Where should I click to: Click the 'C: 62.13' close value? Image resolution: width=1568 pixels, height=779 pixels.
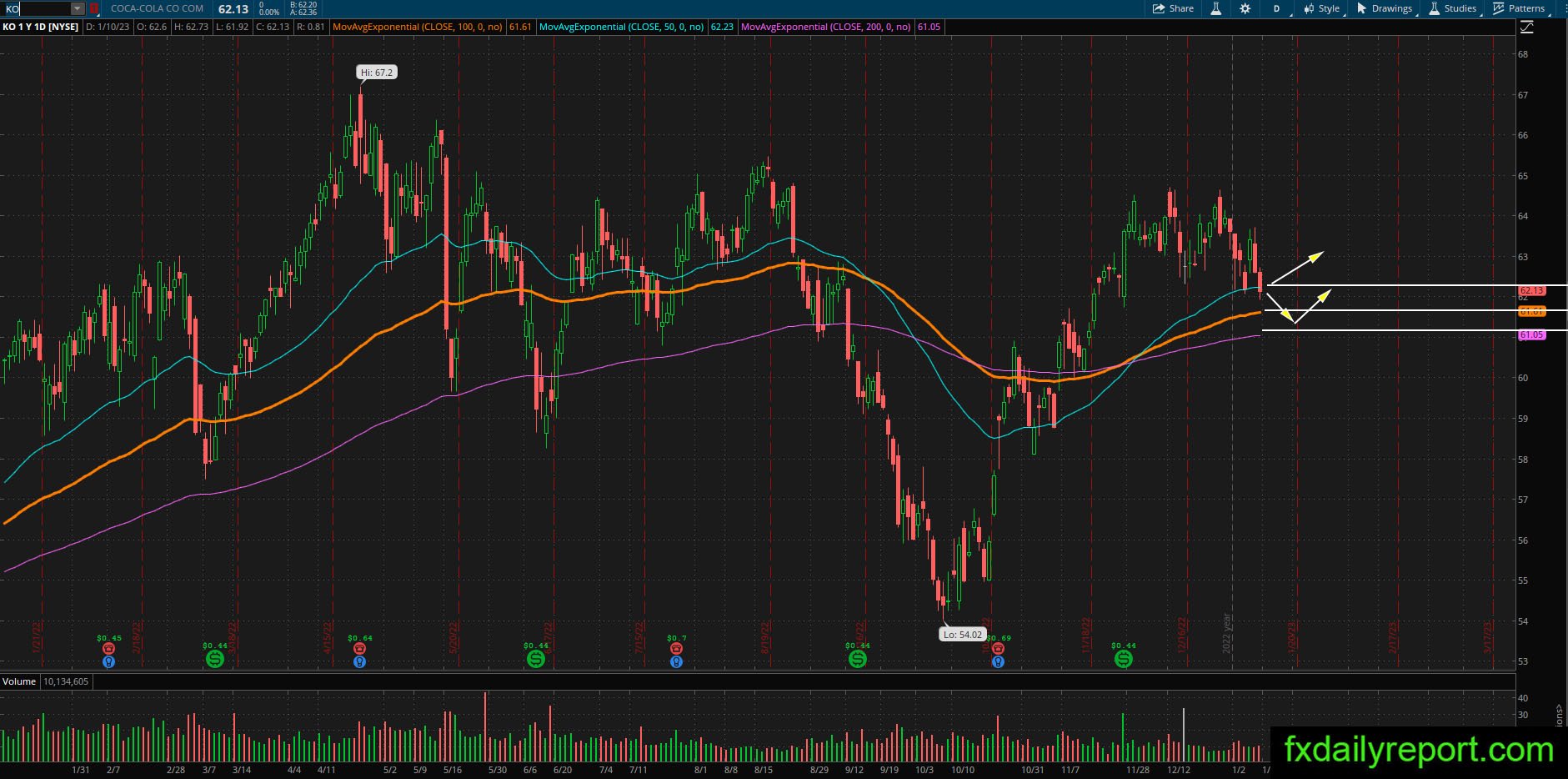272,27
